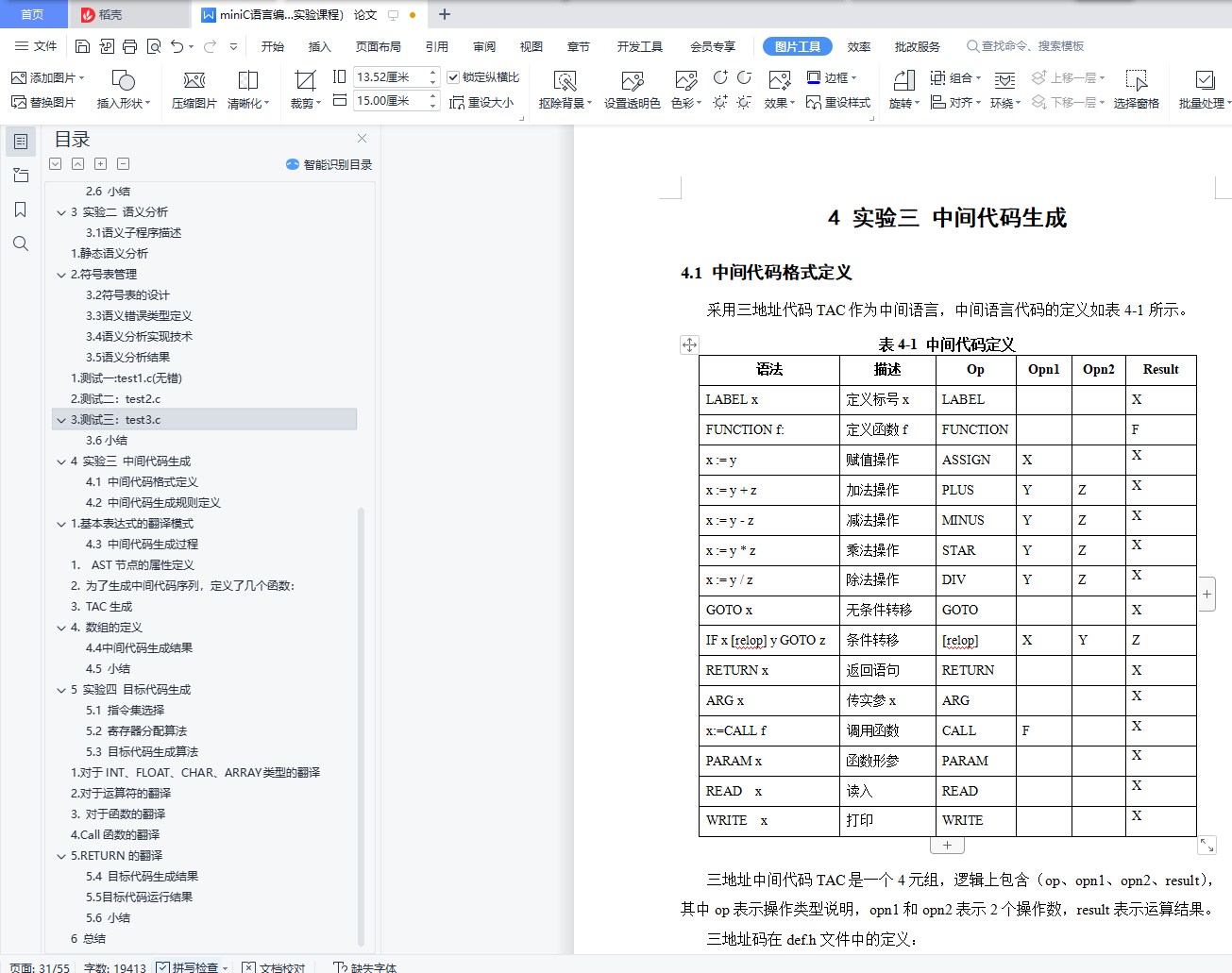Click 文档校对 in the status bar

click(274, 967)
